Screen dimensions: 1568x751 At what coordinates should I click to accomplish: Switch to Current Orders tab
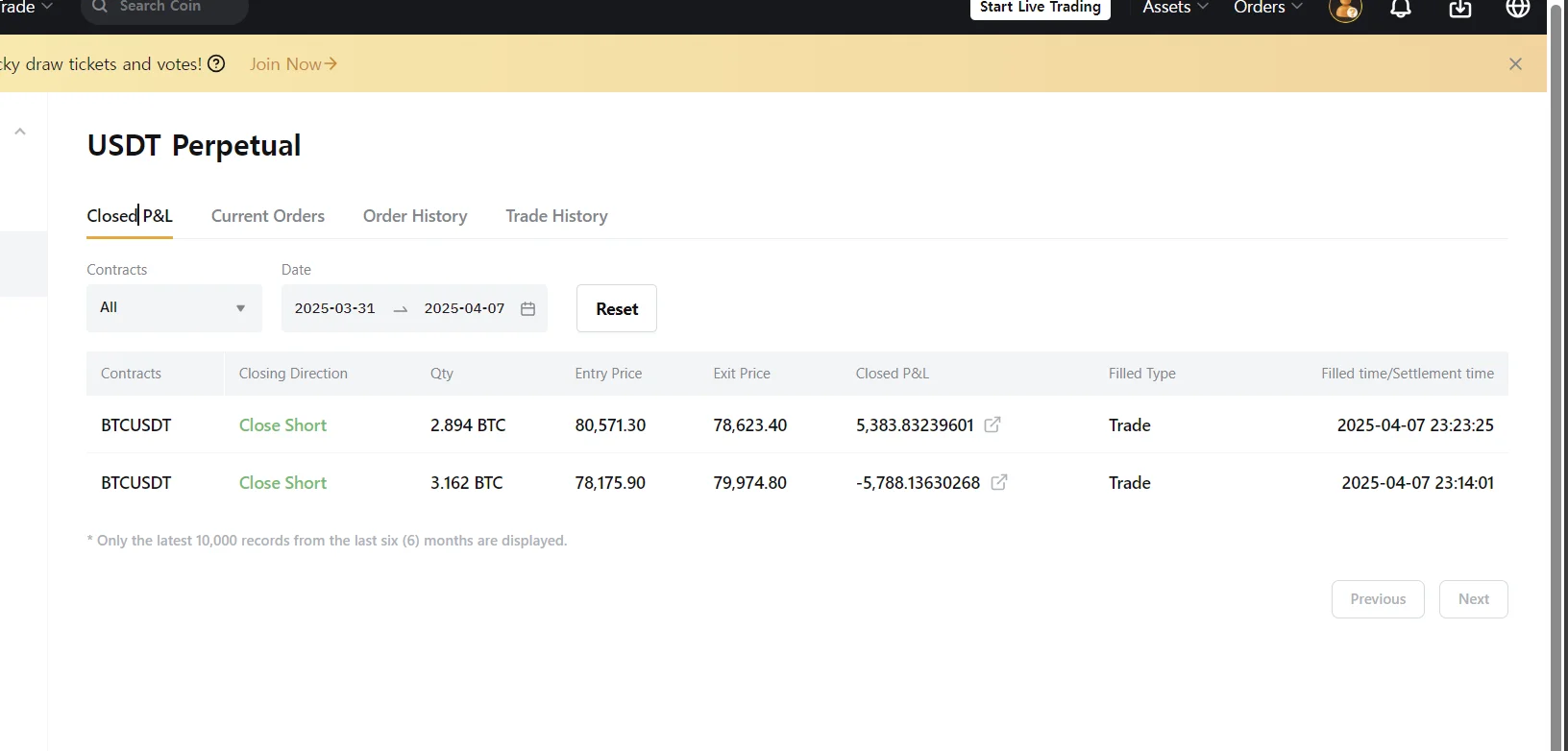coord(268,216)
